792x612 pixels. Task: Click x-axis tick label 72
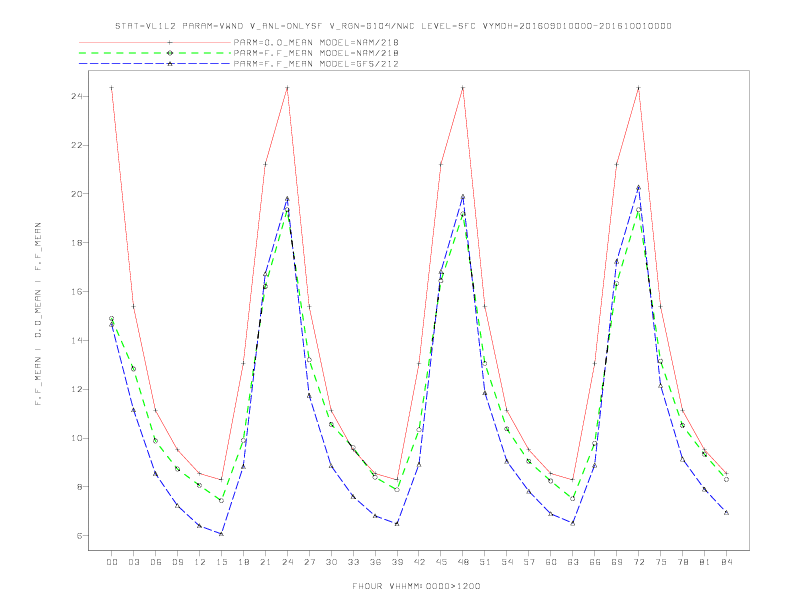click(x=639, y=562)
